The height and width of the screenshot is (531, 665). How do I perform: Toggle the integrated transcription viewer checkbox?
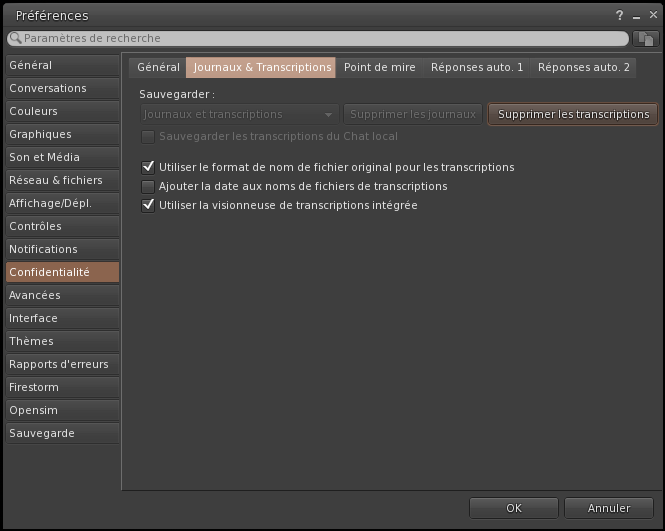click(149, 205)
